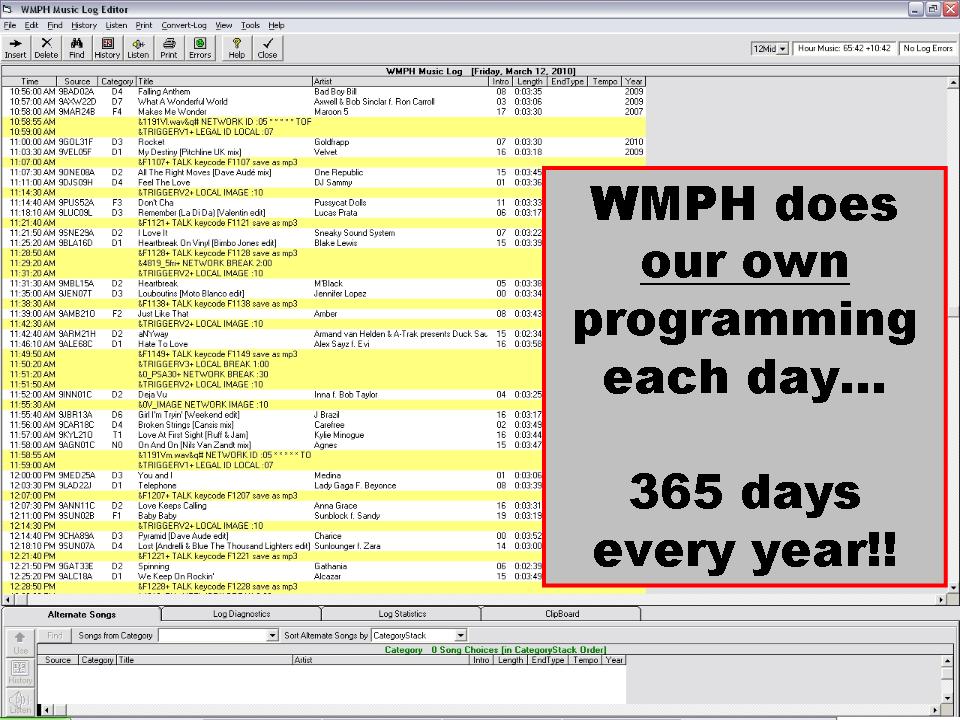Open the Songs from Category dropdown

(273, 636)
